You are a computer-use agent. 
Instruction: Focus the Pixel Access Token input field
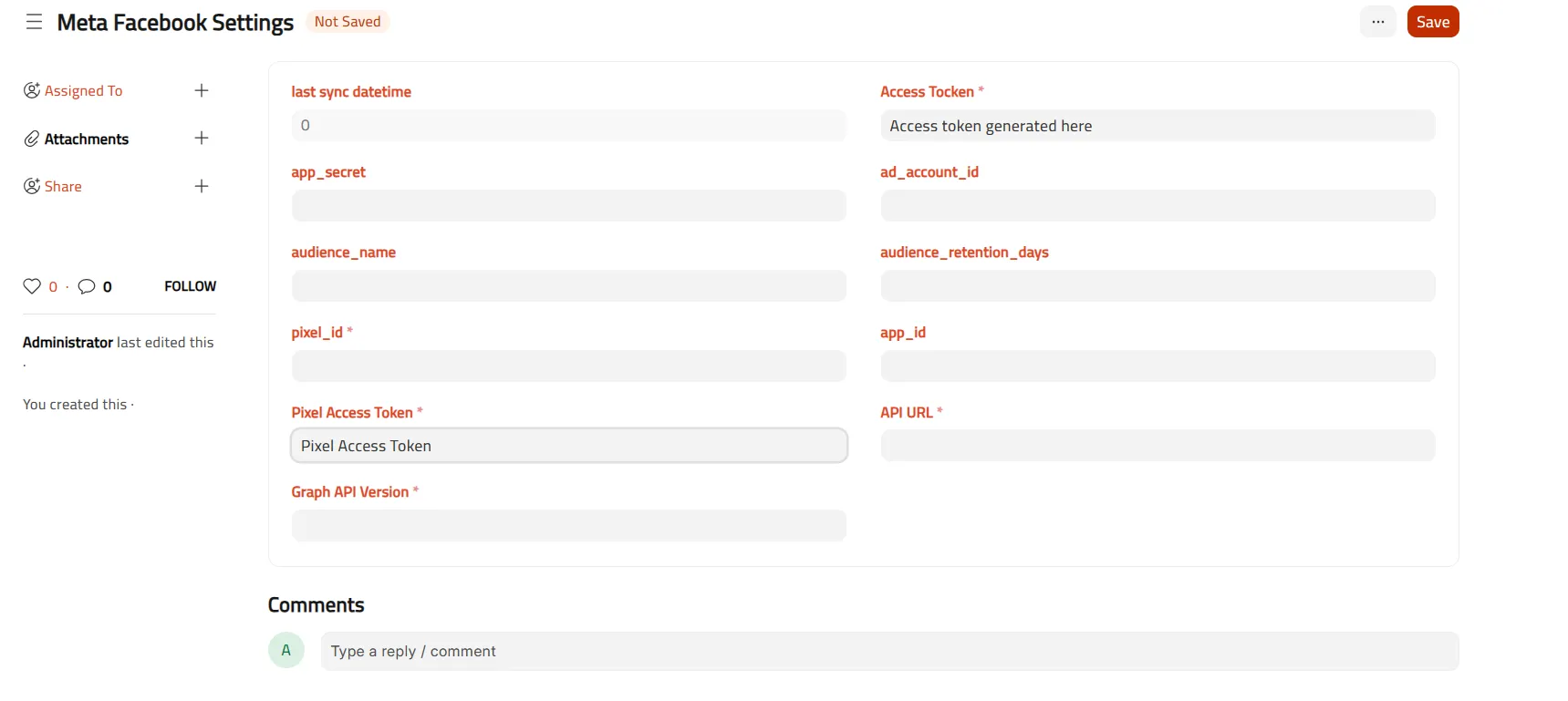click(569, 446)
